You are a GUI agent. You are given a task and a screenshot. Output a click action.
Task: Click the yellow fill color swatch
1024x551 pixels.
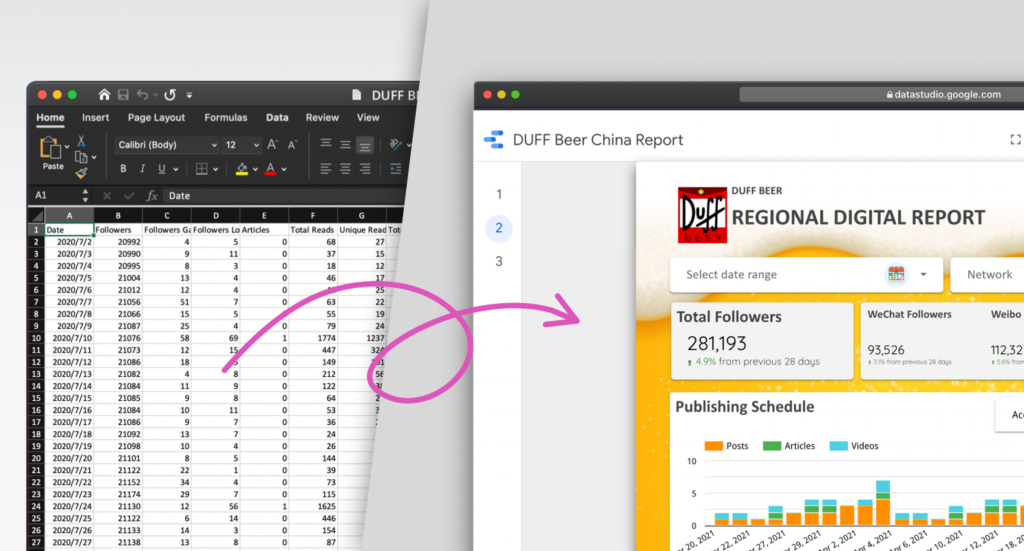click(x=241, y=169)
